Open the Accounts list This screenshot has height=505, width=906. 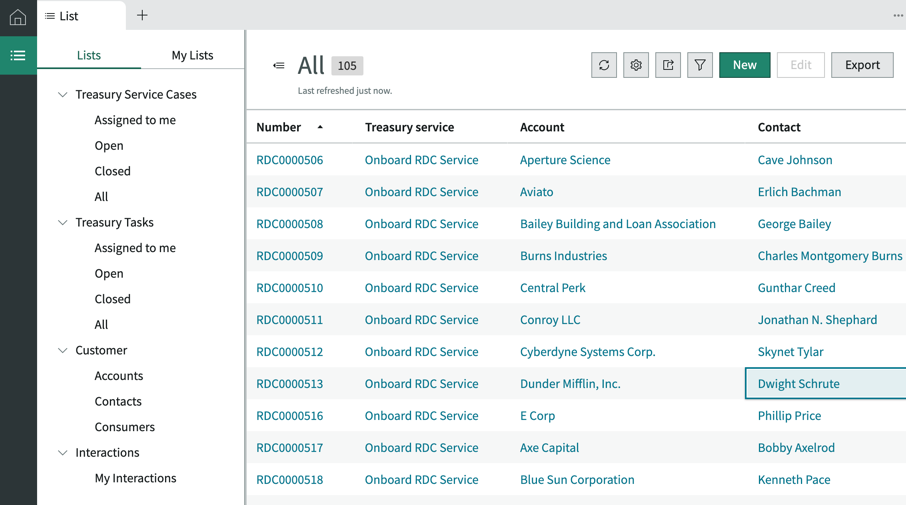point(119,376)
